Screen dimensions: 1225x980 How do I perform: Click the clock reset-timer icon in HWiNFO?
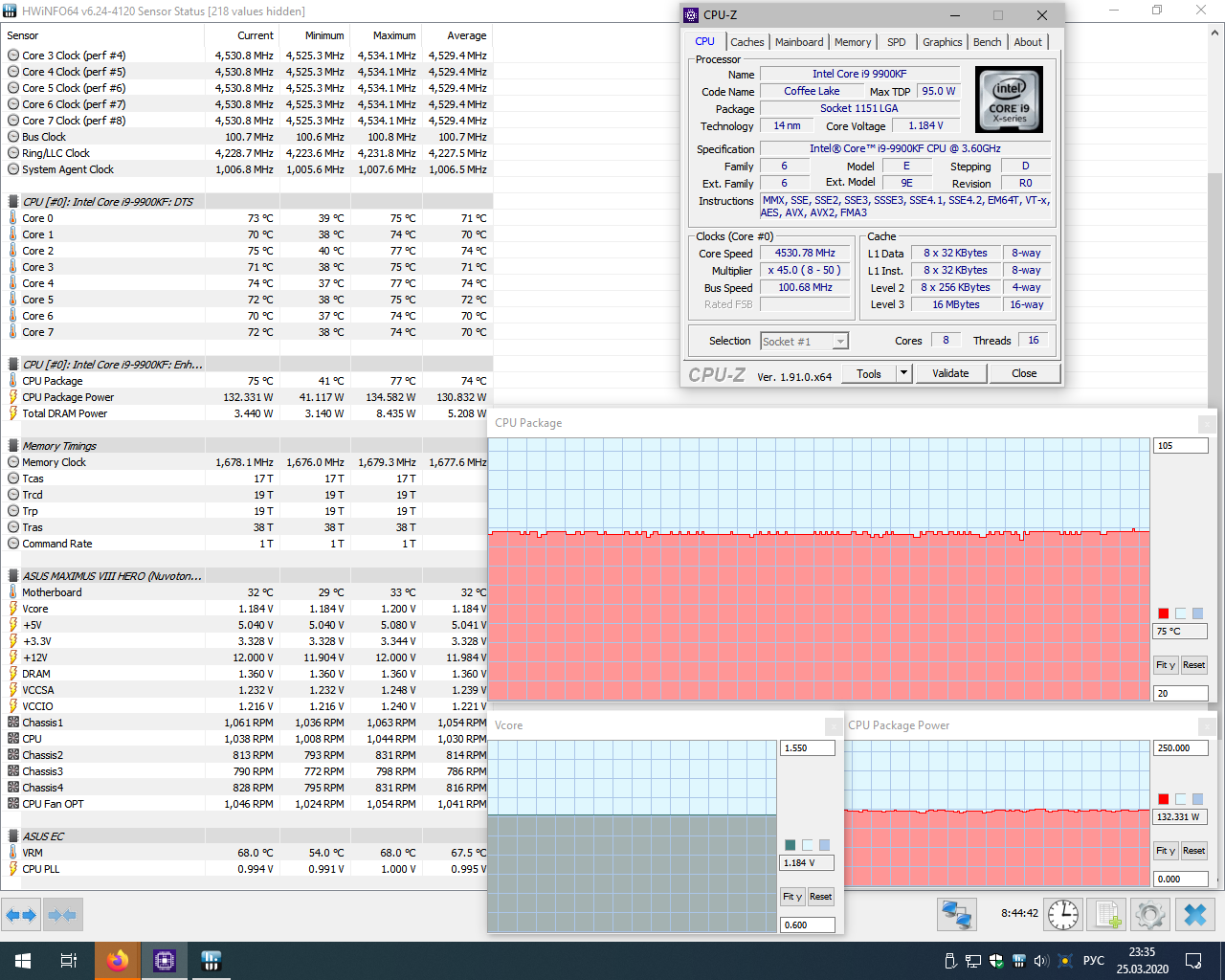pyautogui.click(x=1063, y=914)
